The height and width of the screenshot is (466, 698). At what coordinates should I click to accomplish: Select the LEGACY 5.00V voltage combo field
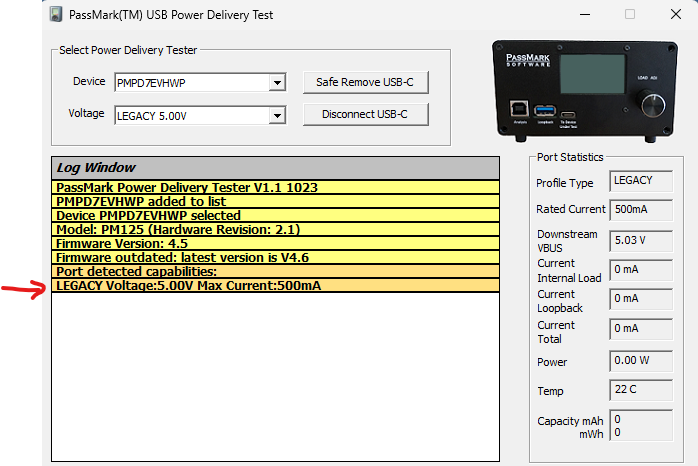tap(200, 116)
